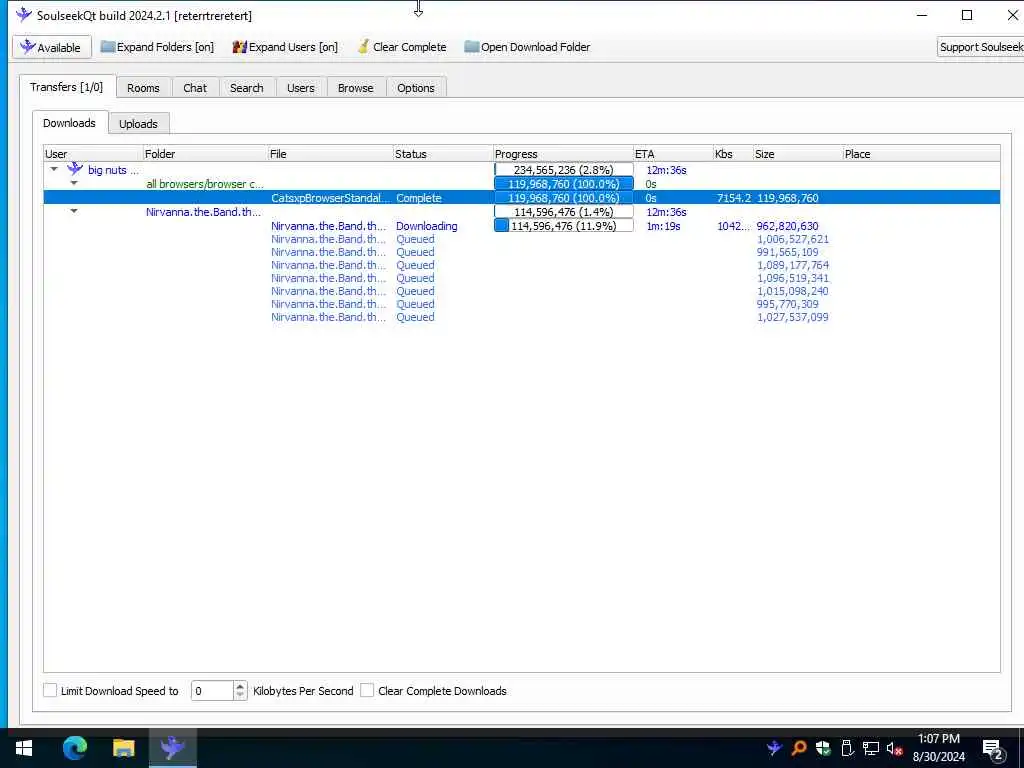Open the Options tab
This screenshot has width=1024, height=768.
tap(415, 88)
